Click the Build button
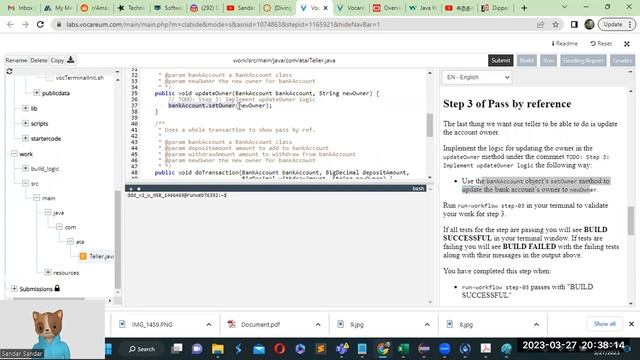 [527, 60]
